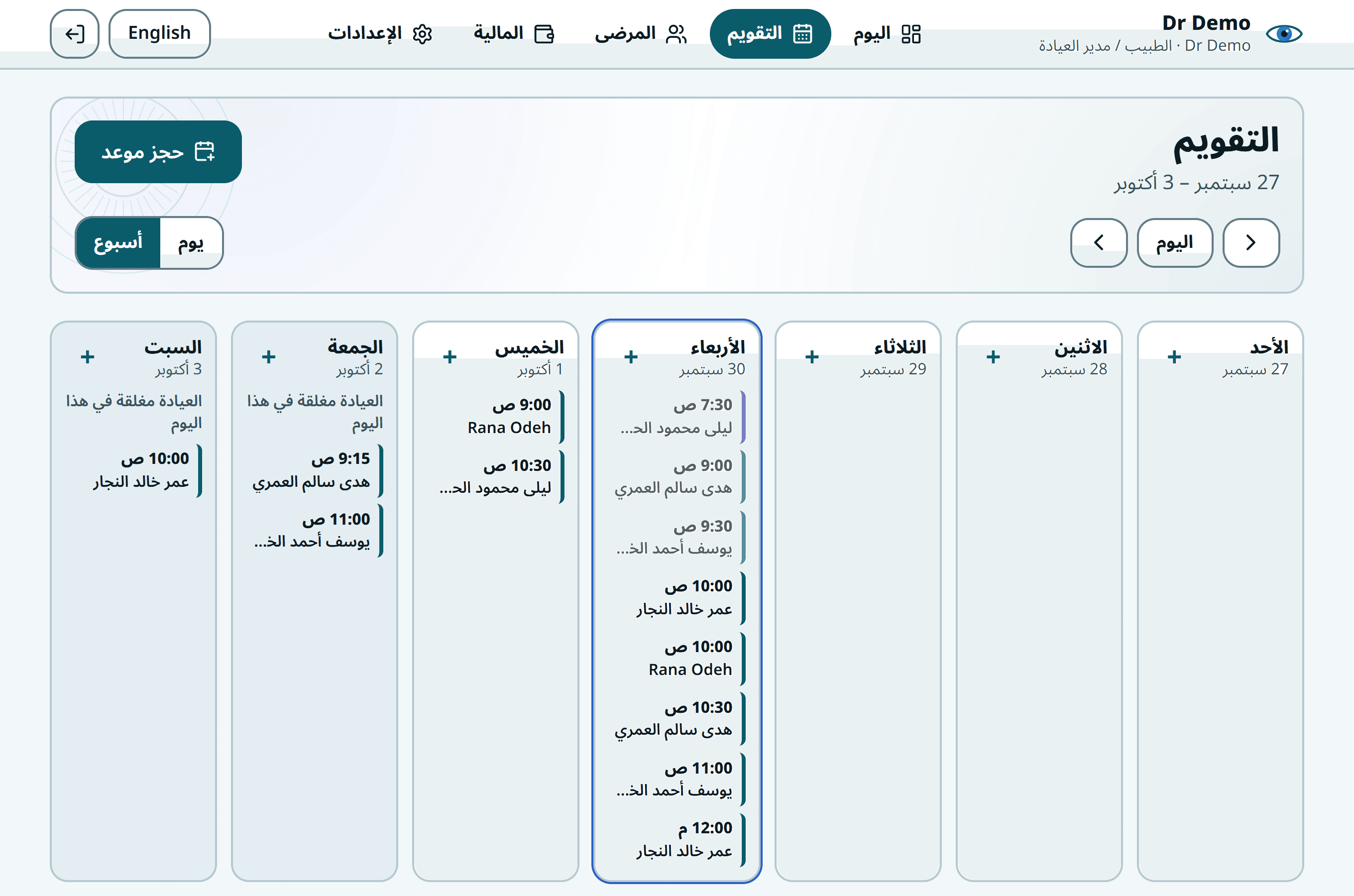The height and width of the screenshot is (896, 1354).
Task: Click حجز موعد book appointment button
Action: [158, 151]
